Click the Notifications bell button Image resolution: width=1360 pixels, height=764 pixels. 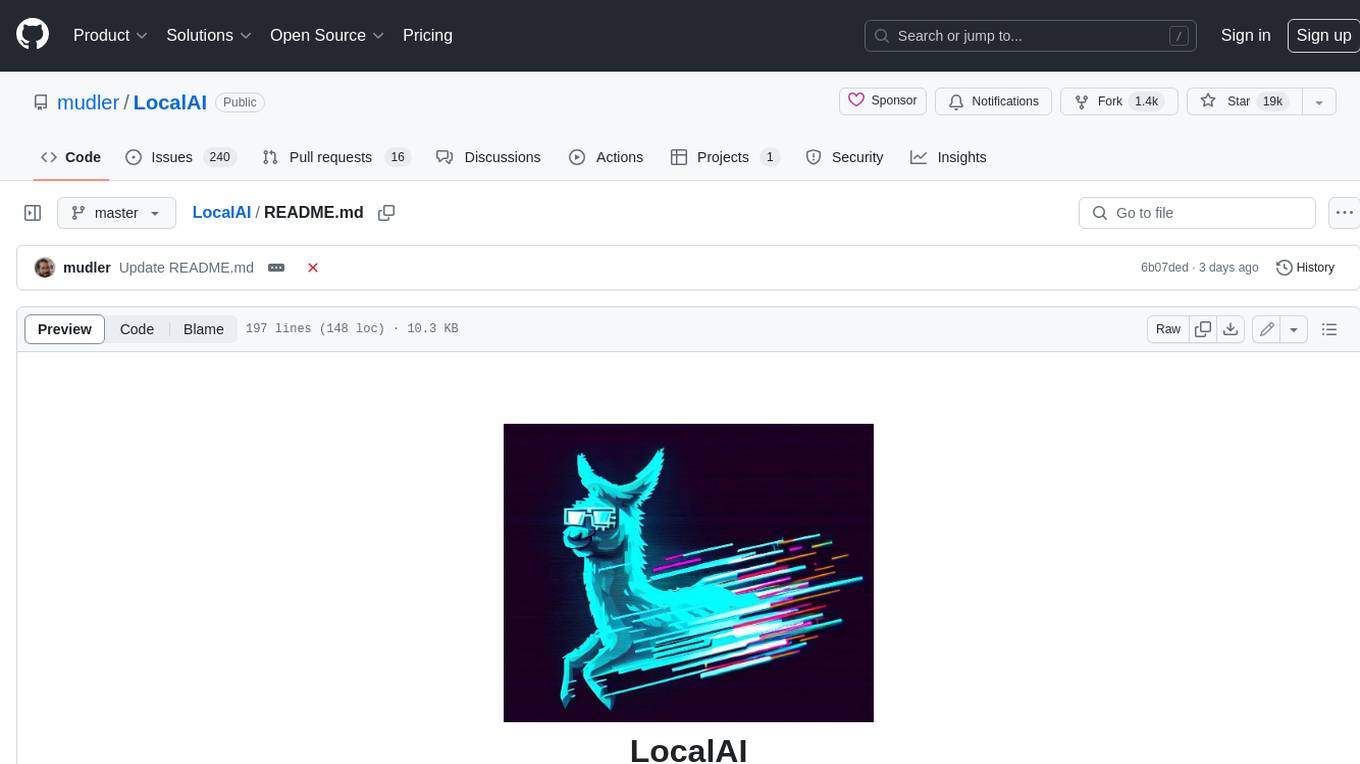click(x=993, y=102)
